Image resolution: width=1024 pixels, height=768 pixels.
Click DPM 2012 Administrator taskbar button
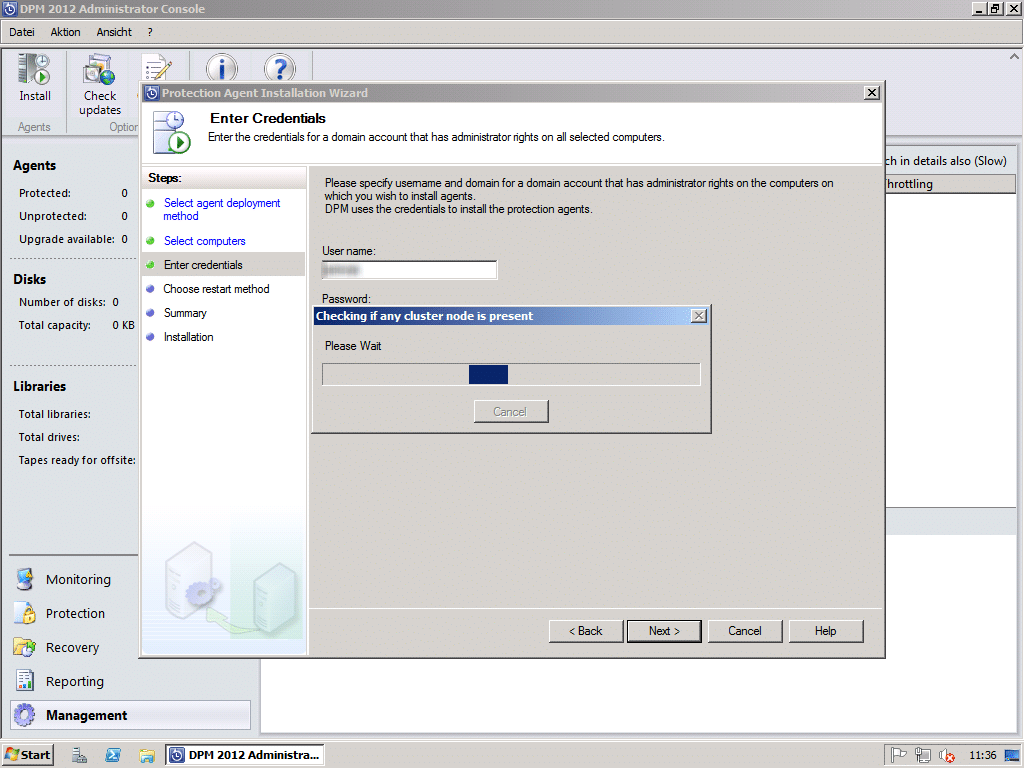click(245, 755)
